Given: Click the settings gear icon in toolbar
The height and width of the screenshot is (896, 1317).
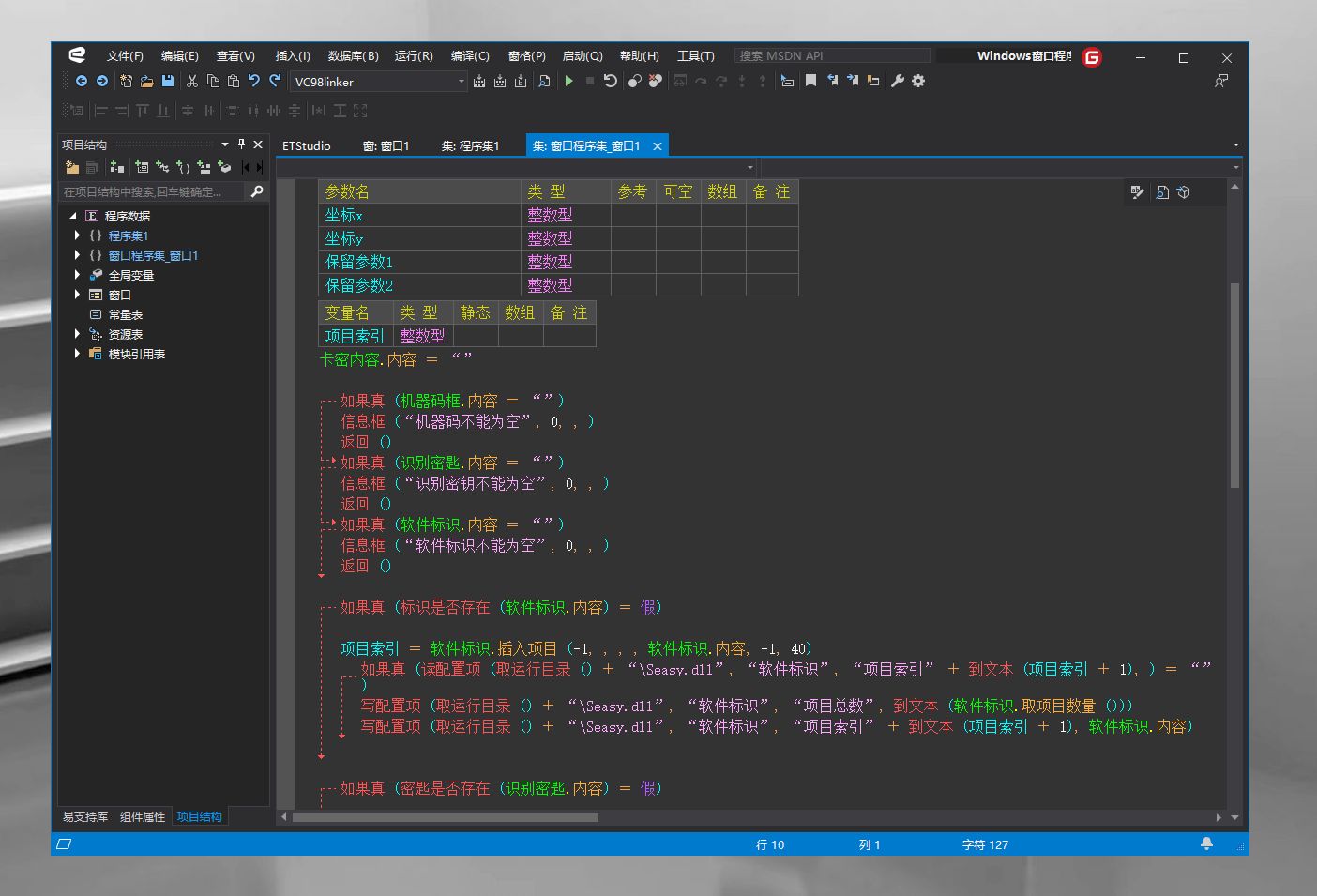Looking at the screenshot, I should [x=918, y=82].
